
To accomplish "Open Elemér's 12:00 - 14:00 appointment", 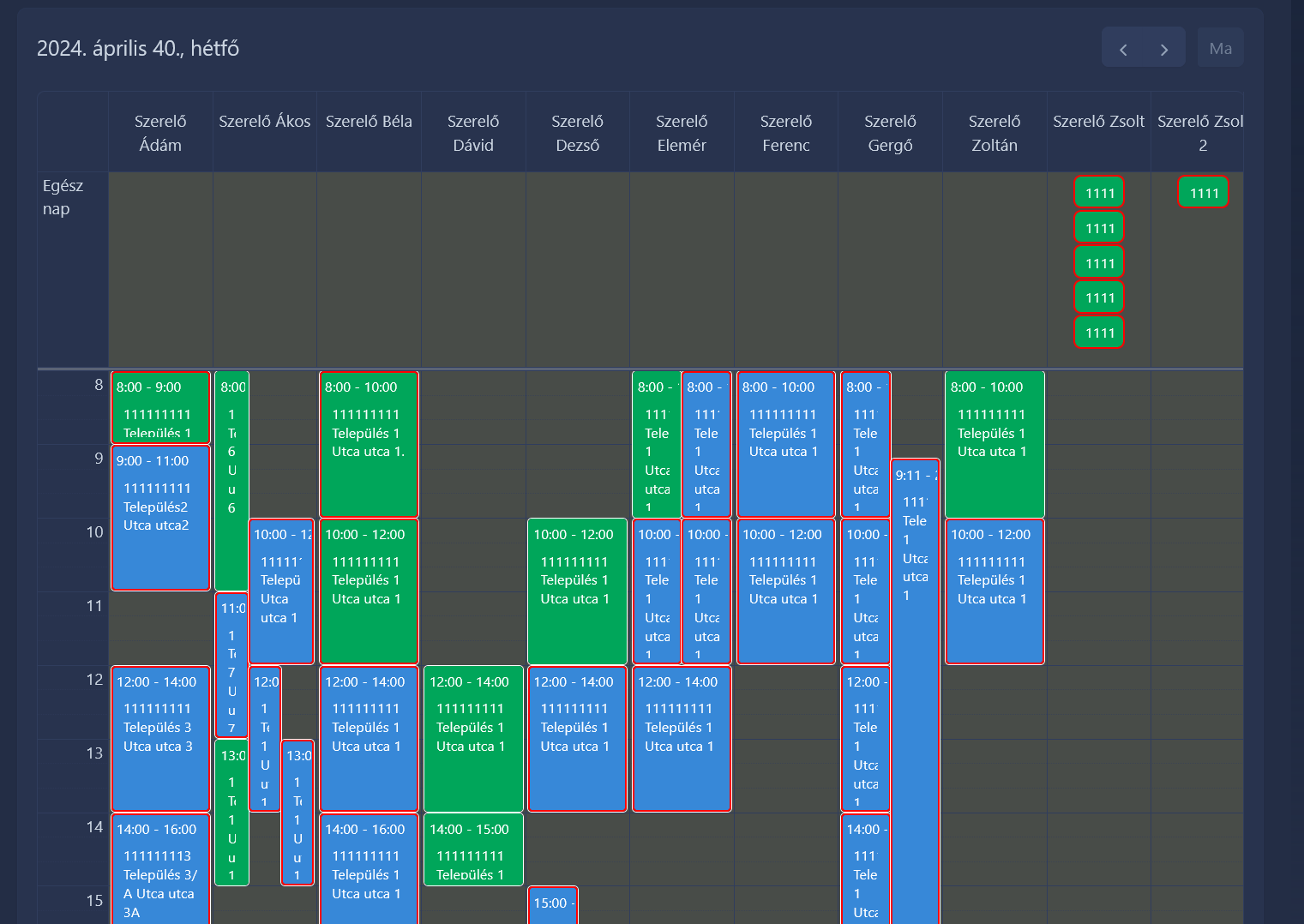I will click(682, 739).
